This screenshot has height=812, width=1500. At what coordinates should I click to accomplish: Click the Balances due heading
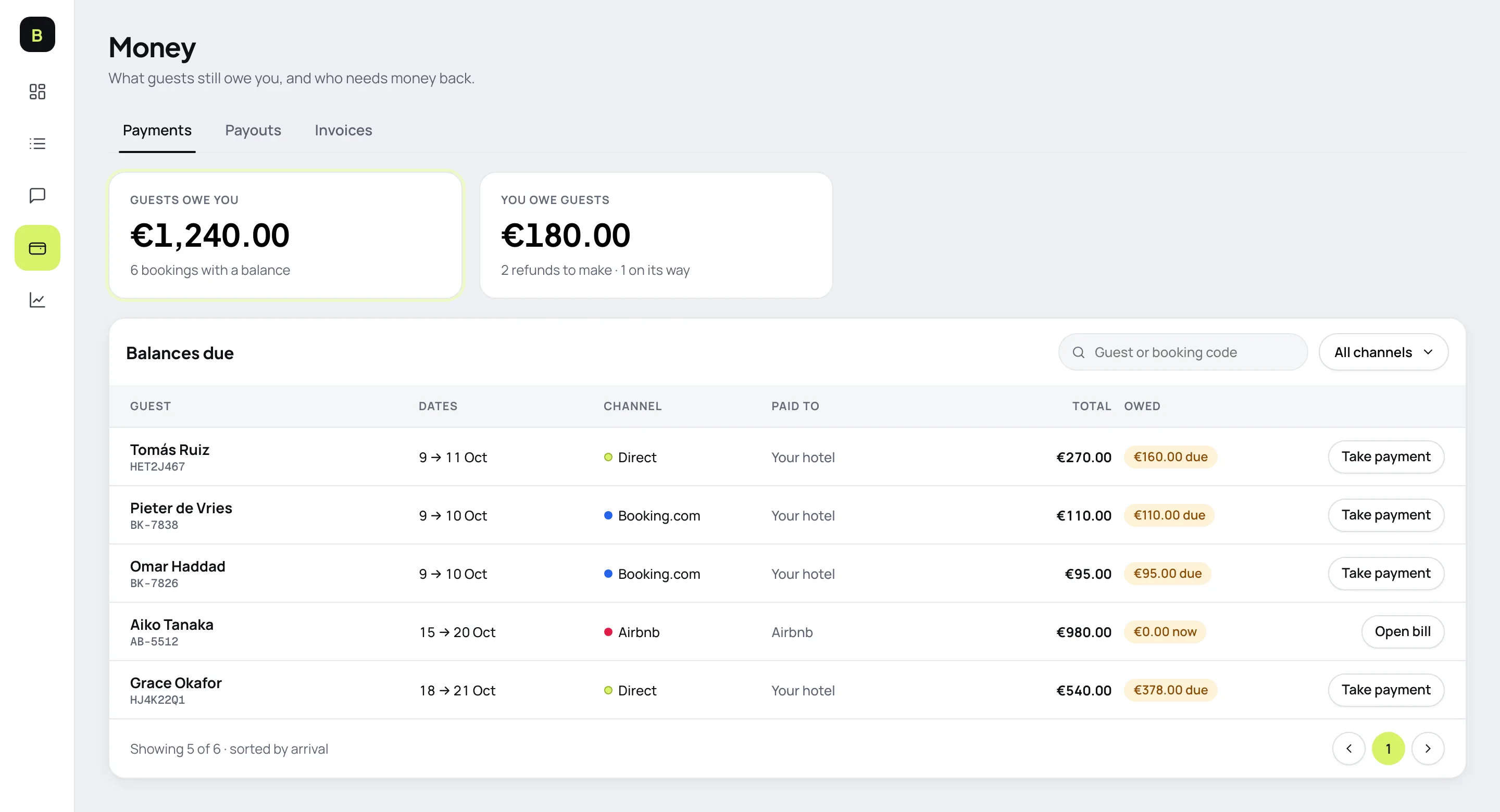pos(180,353)
